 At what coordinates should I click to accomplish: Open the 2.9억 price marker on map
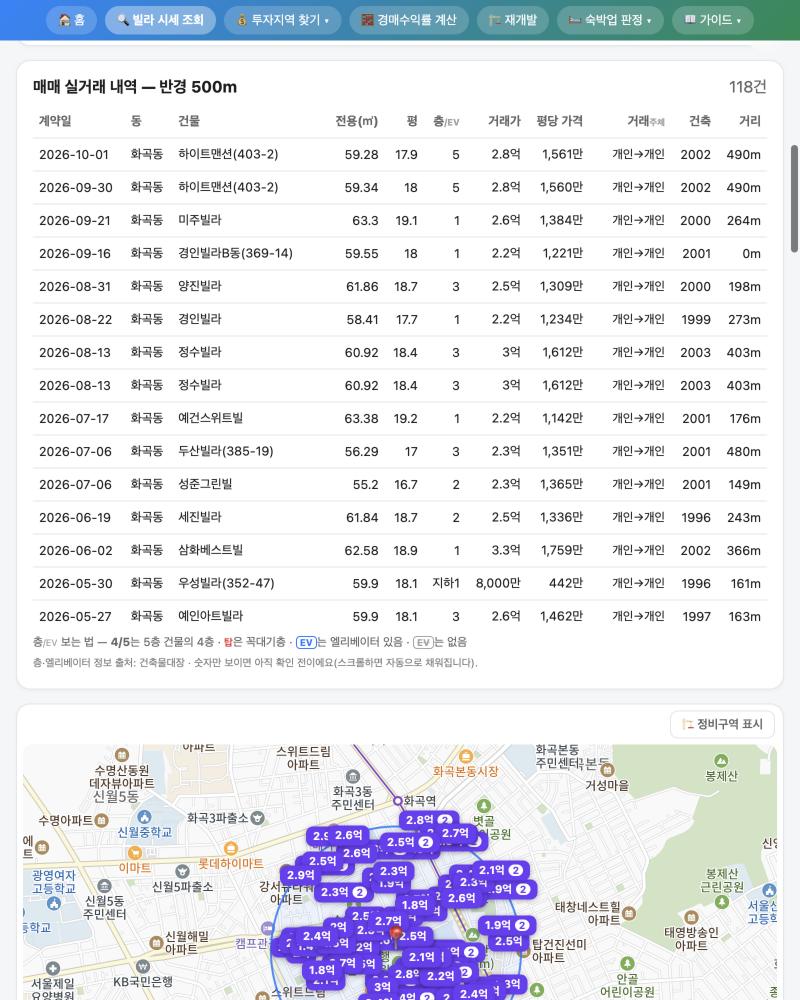pyautogui.click(x=300, y=875)
